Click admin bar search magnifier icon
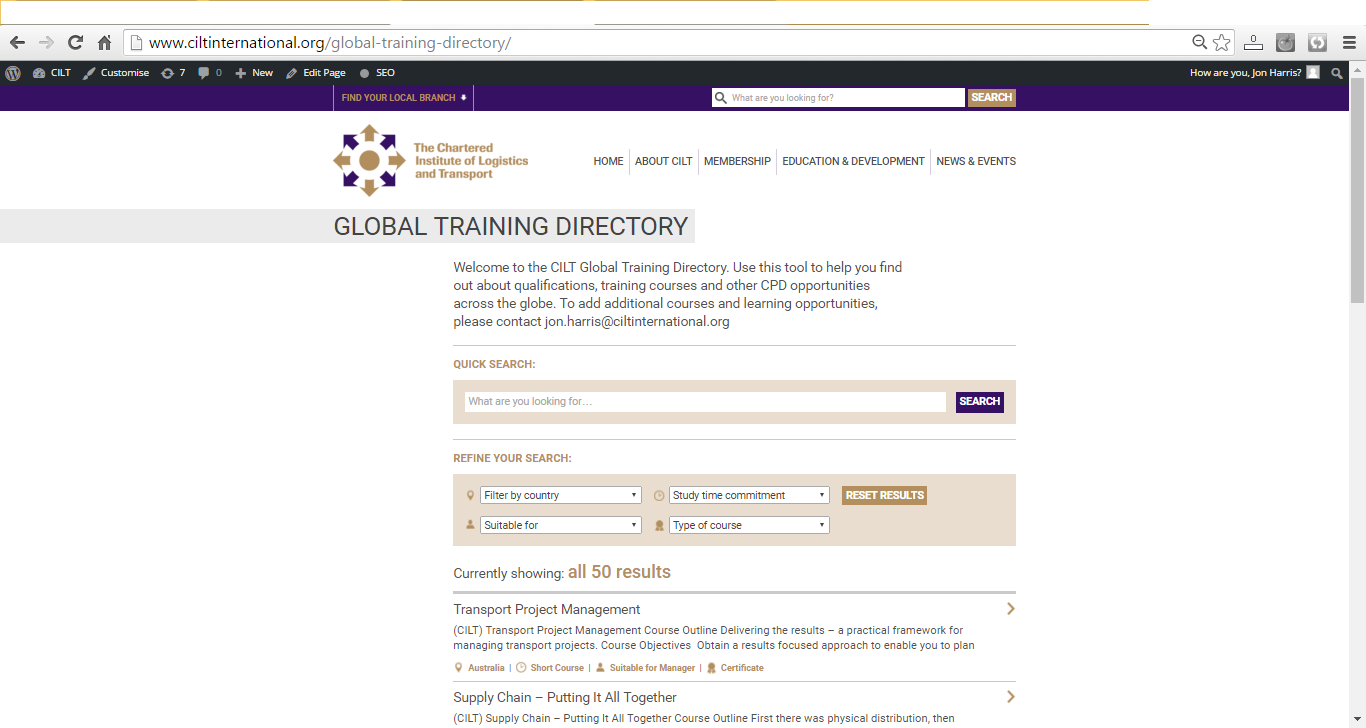The image size is (1366, 728). click(1337, 73)
